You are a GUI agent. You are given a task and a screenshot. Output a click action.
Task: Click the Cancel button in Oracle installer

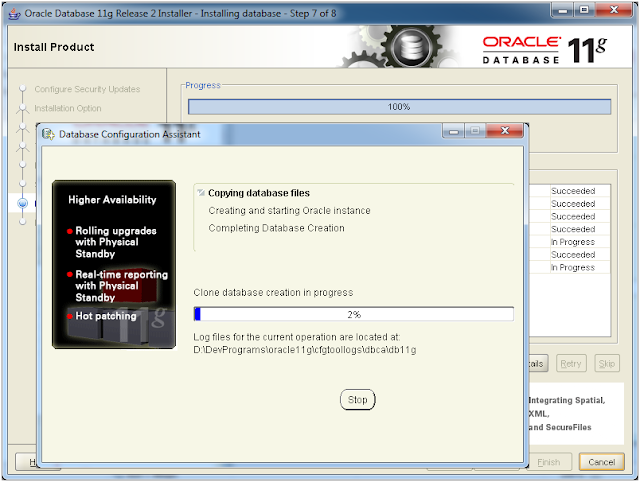601,462
